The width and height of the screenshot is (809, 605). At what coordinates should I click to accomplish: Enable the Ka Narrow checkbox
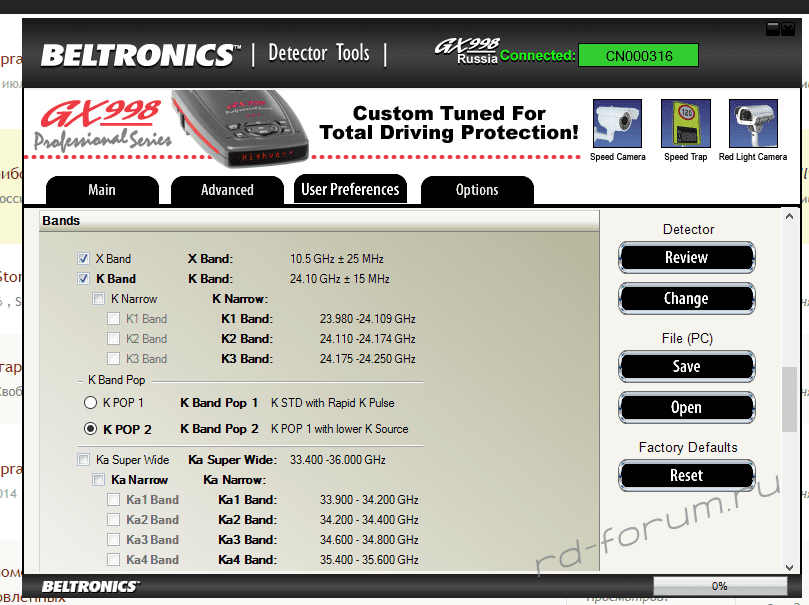point(98,480)
